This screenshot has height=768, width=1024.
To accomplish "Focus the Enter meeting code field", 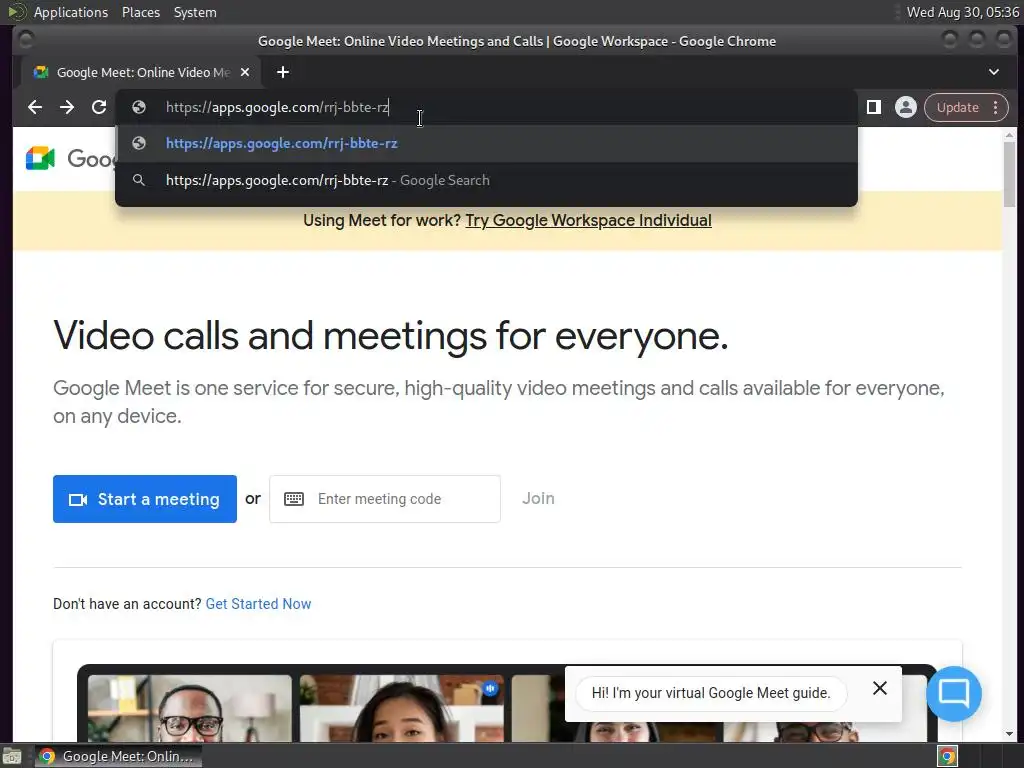I will coord(385,499).
